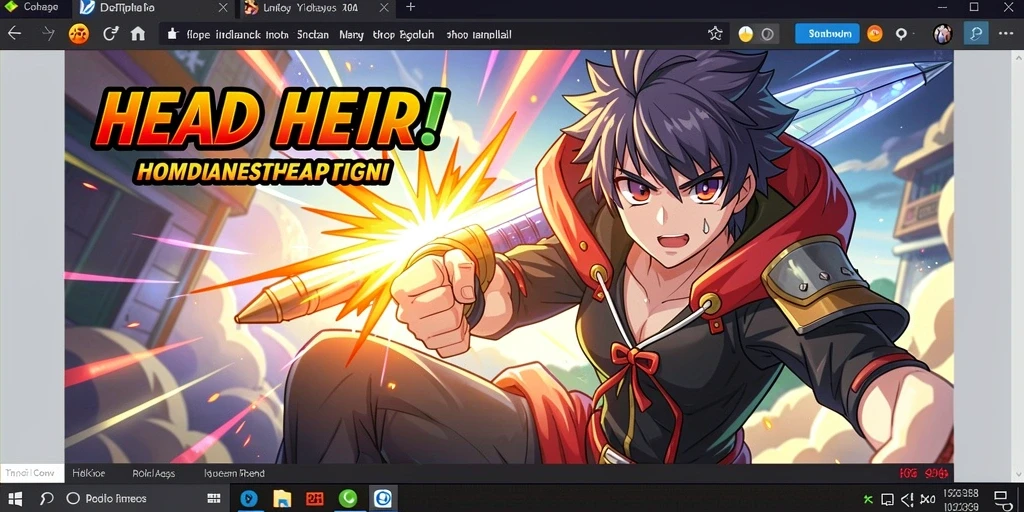
Task: Open the notification center icon
Action: (x=1002, y=498)
